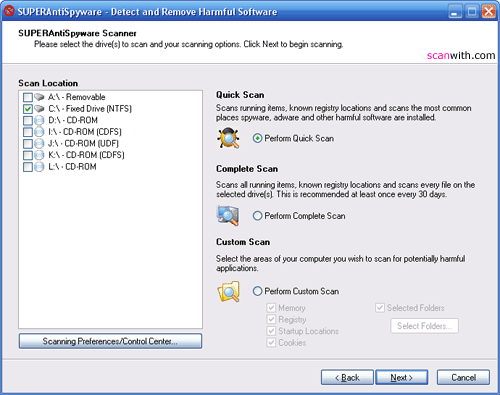
Task: Check the A:\ Removable drive checkbox
Action: pos(28,97)
